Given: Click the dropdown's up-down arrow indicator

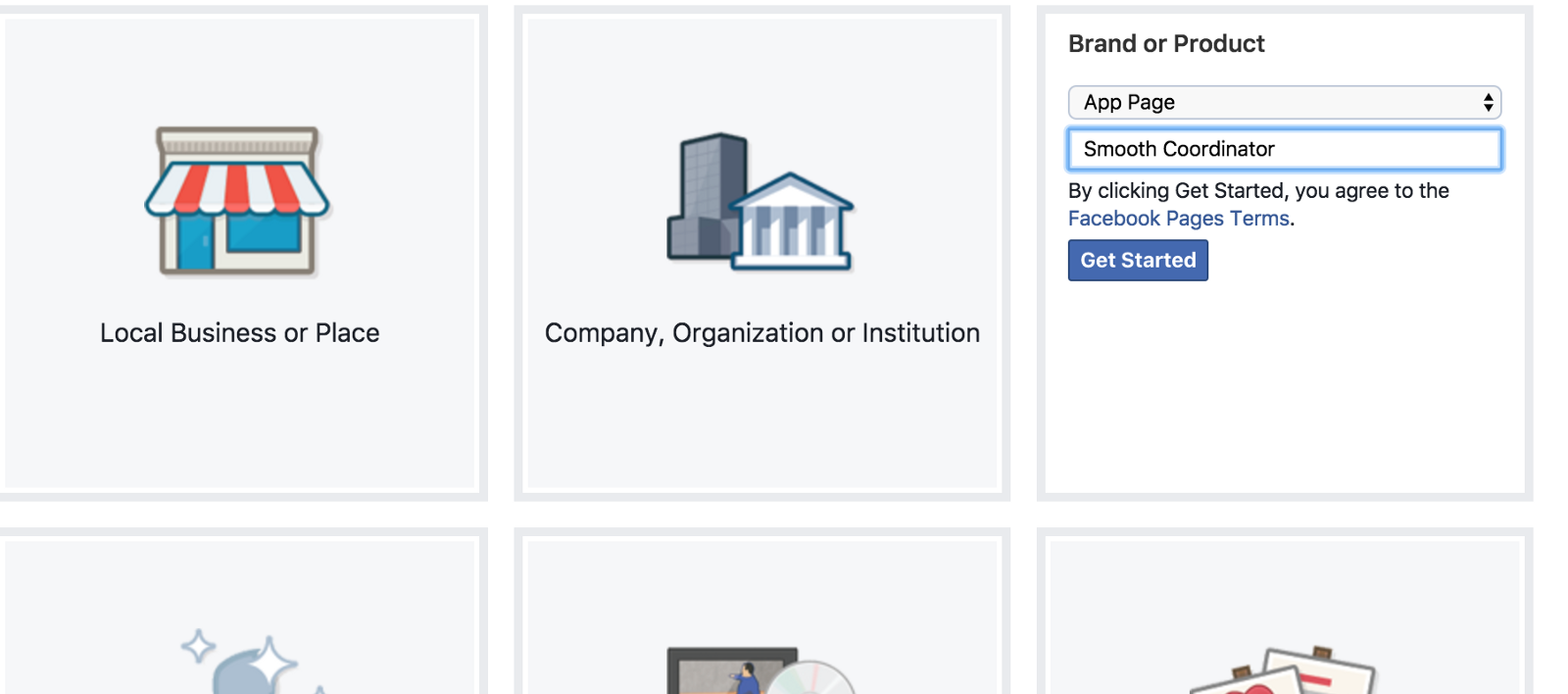Looking at the screenshot, I should [1488, 103].
